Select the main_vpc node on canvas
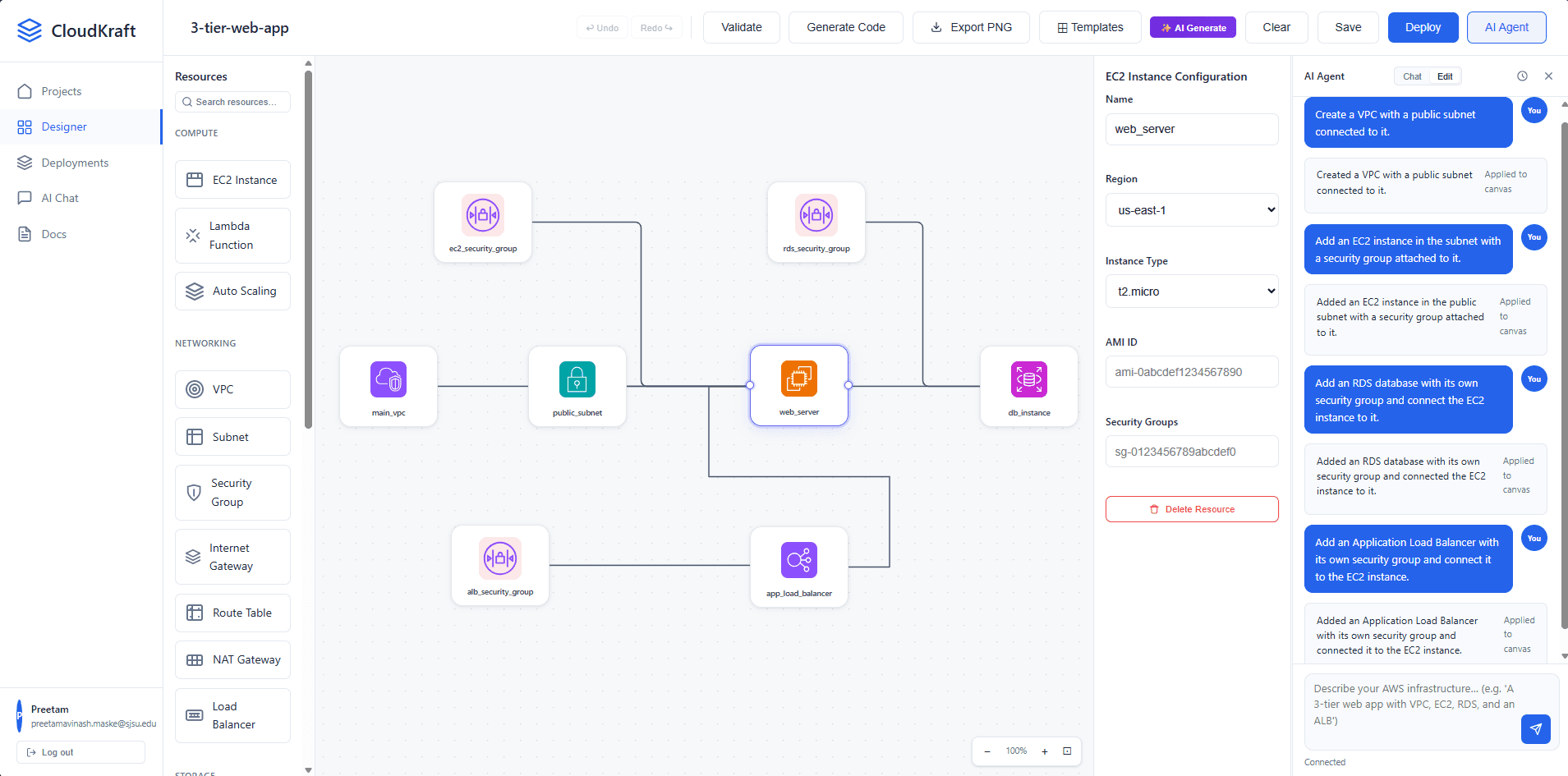Screen dimensions: 1568x776 pyautogui.click(x=389, y=386)
